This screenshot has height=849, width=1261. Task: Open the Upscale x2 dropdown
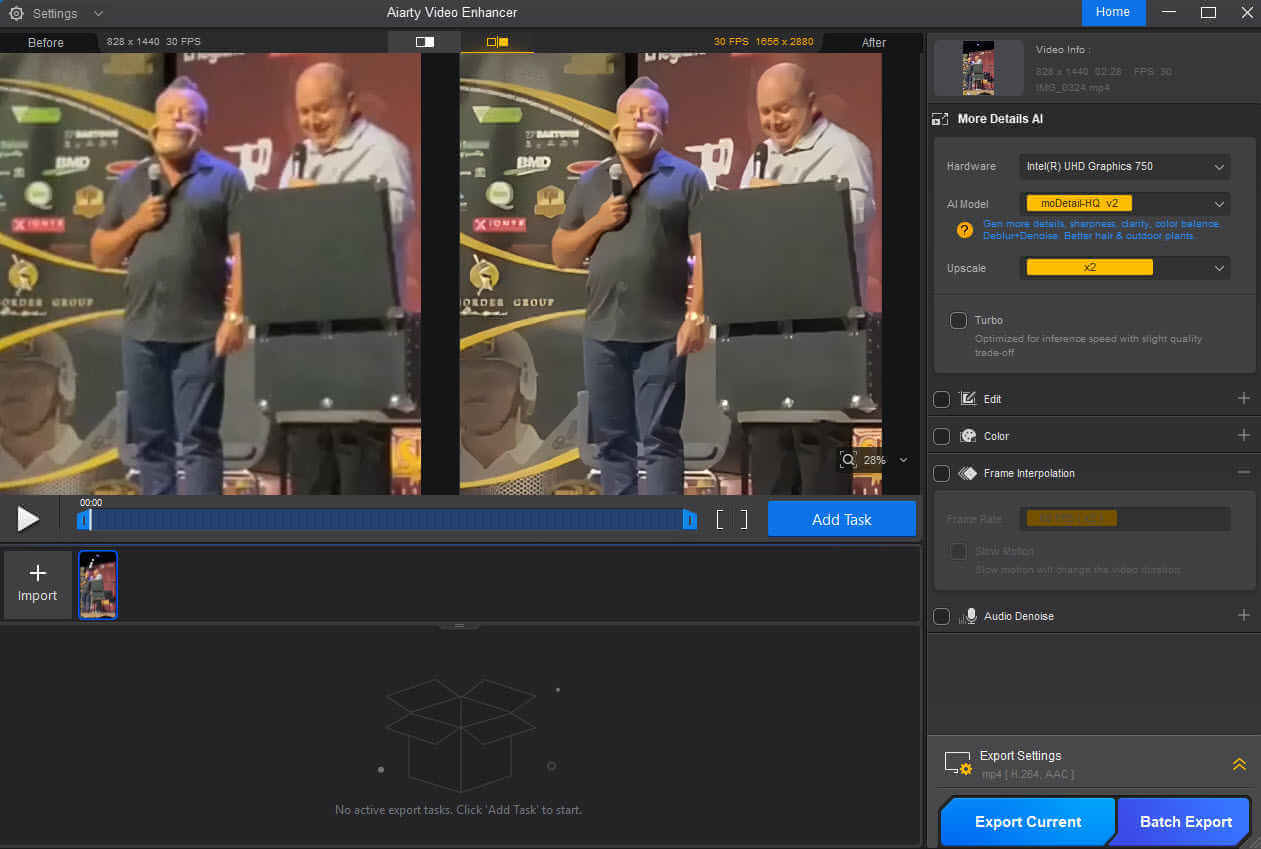coord(1125,268)
